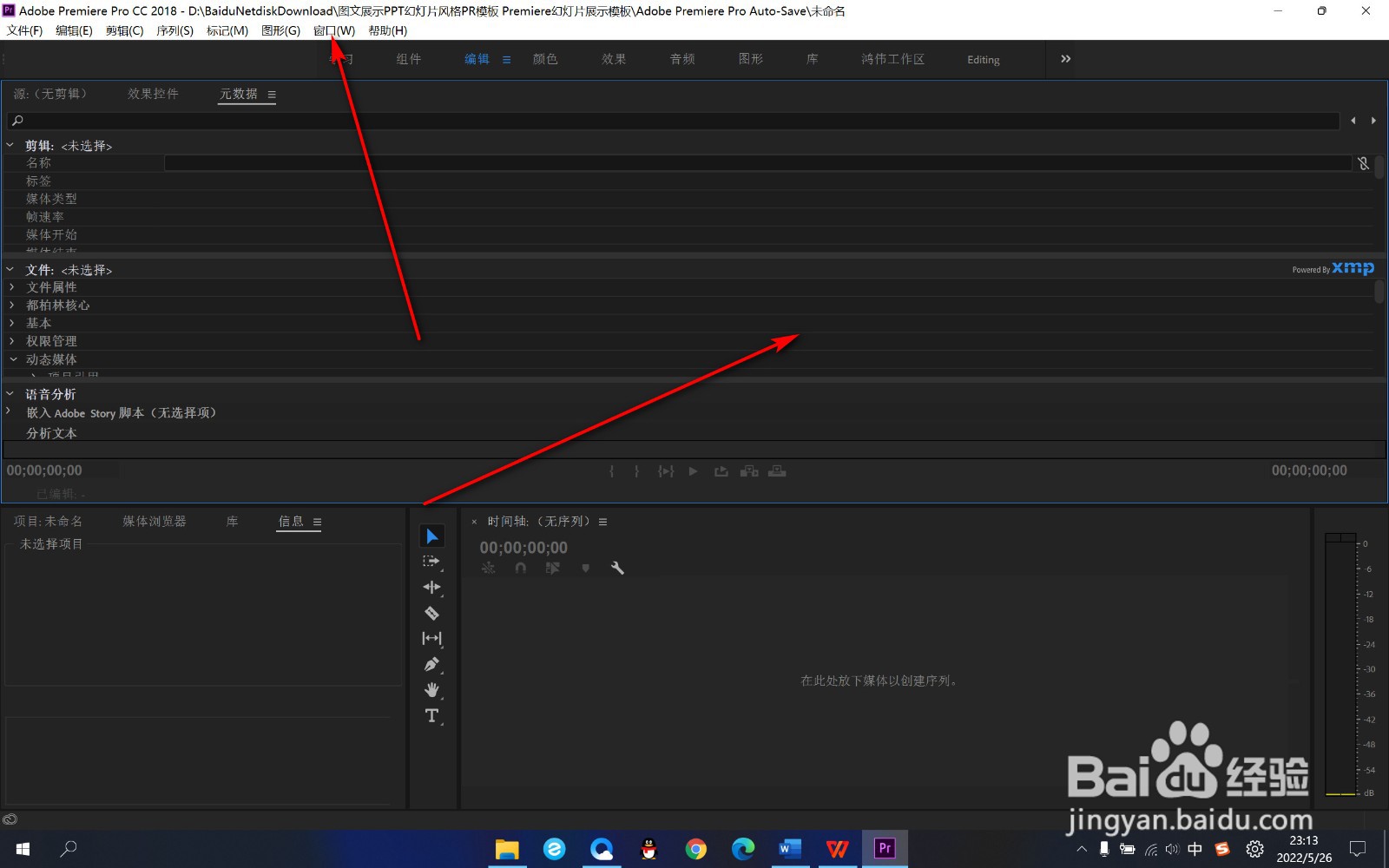
Task: Select the Hand tool
Action: coord(431,690)
